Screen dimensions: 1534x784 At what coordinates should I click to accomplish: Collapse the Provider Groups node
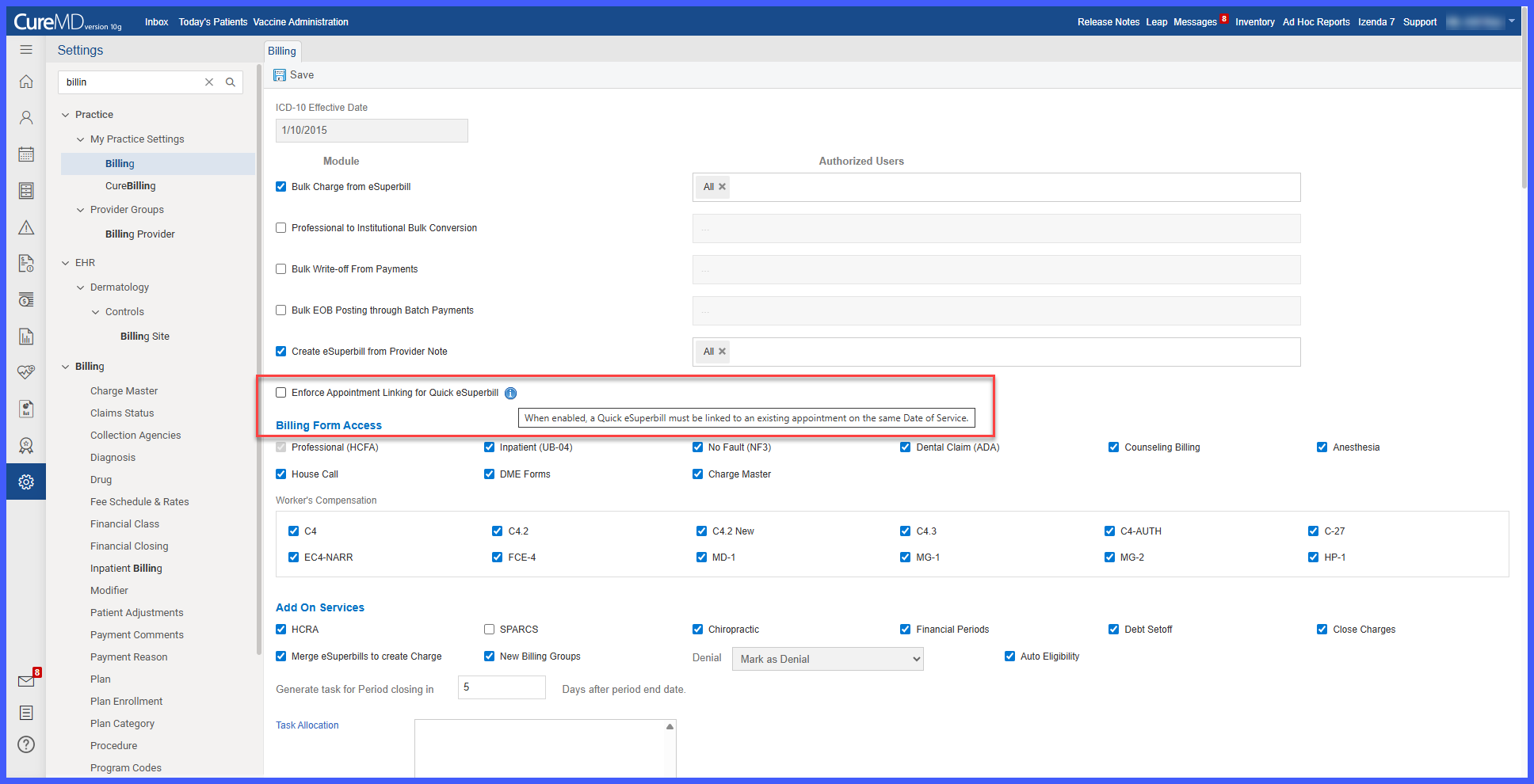pos(81,210)
